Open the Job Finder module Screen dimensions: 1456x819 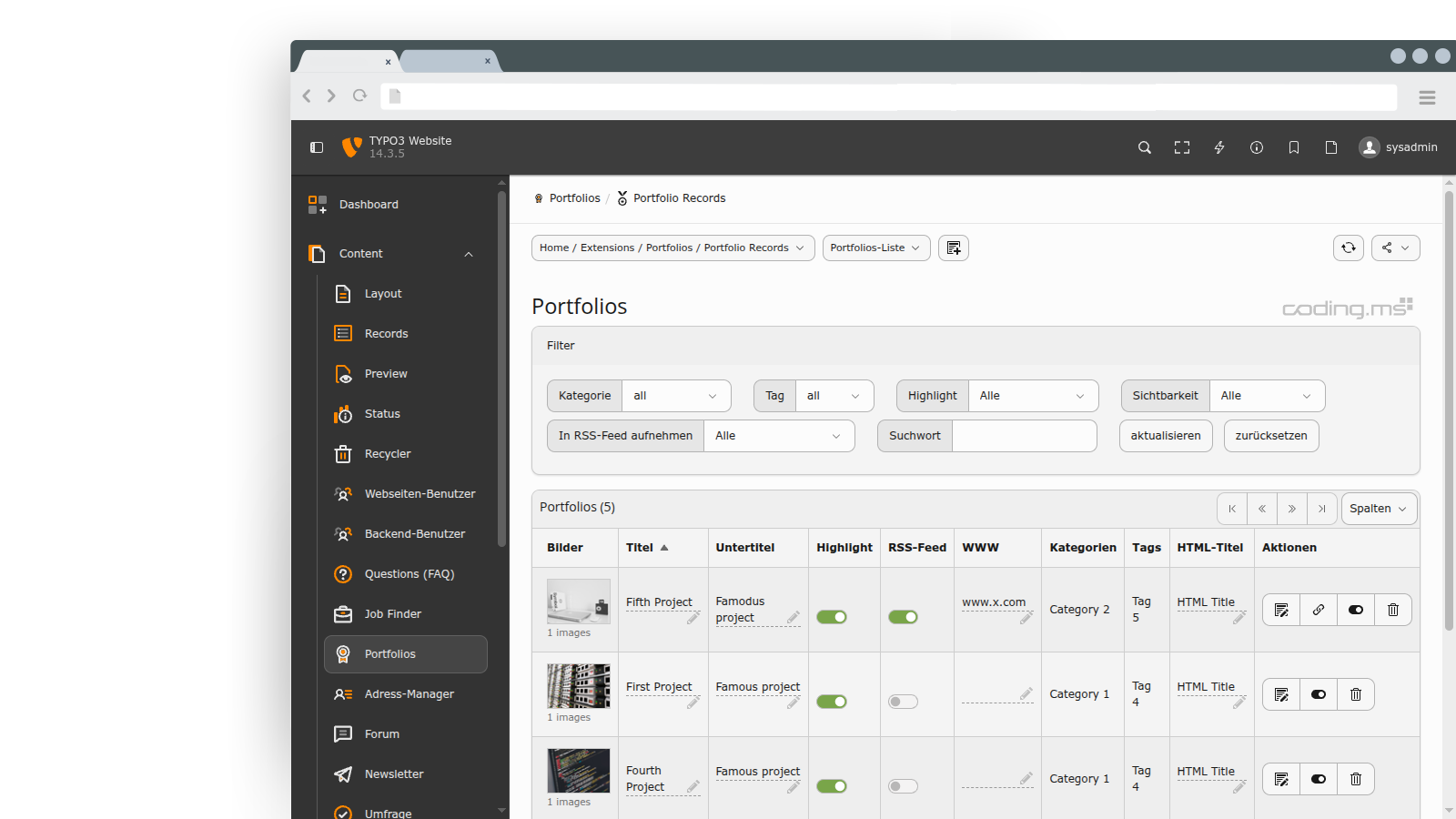pyautogui.click(x=406, y=614)
